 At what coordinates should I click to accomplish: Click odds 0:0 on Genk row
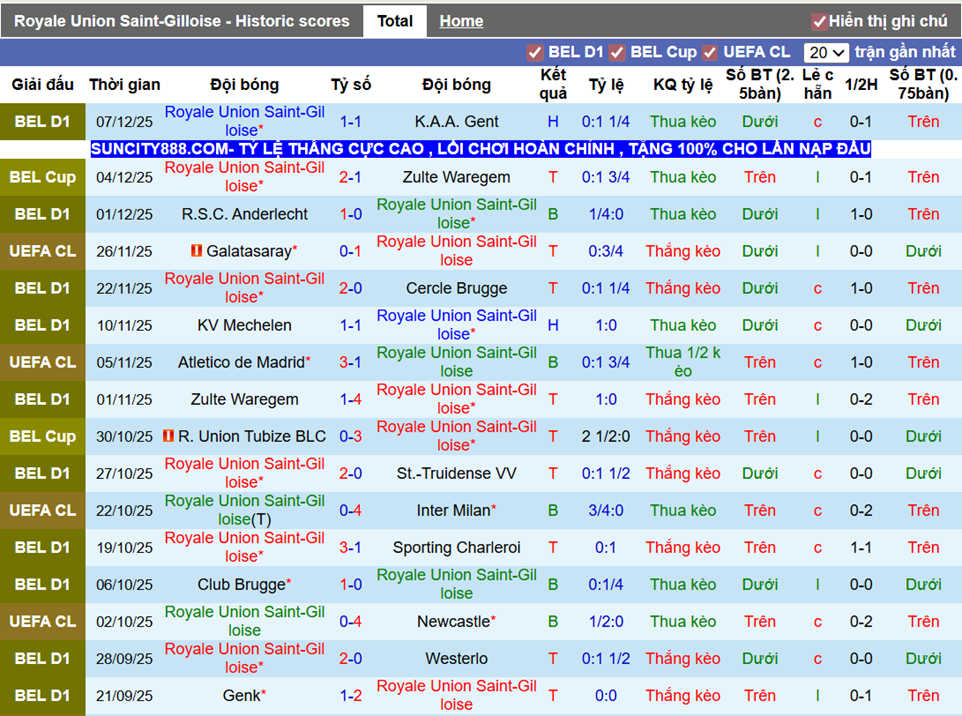(x=606, y=696)
